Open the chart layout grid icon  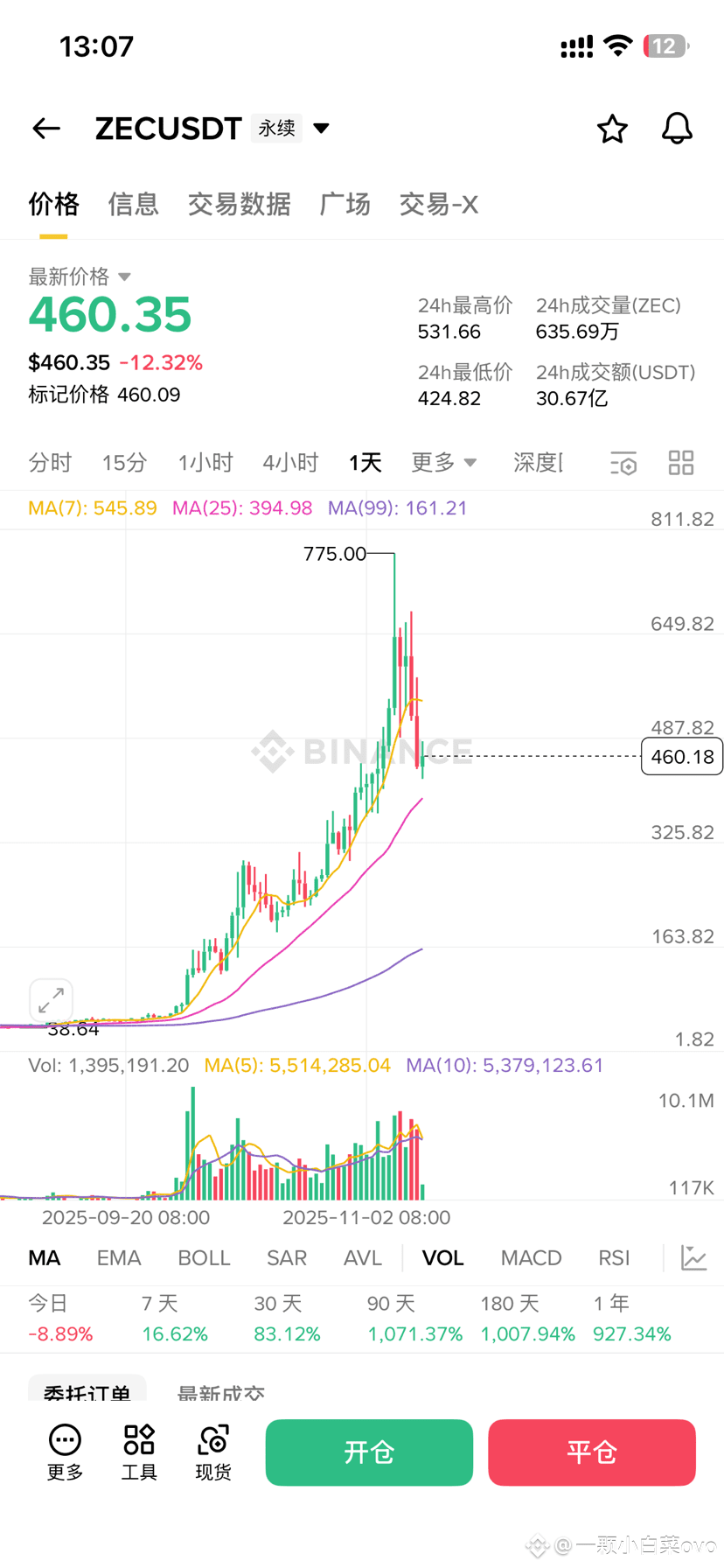[x=681, y=463]
